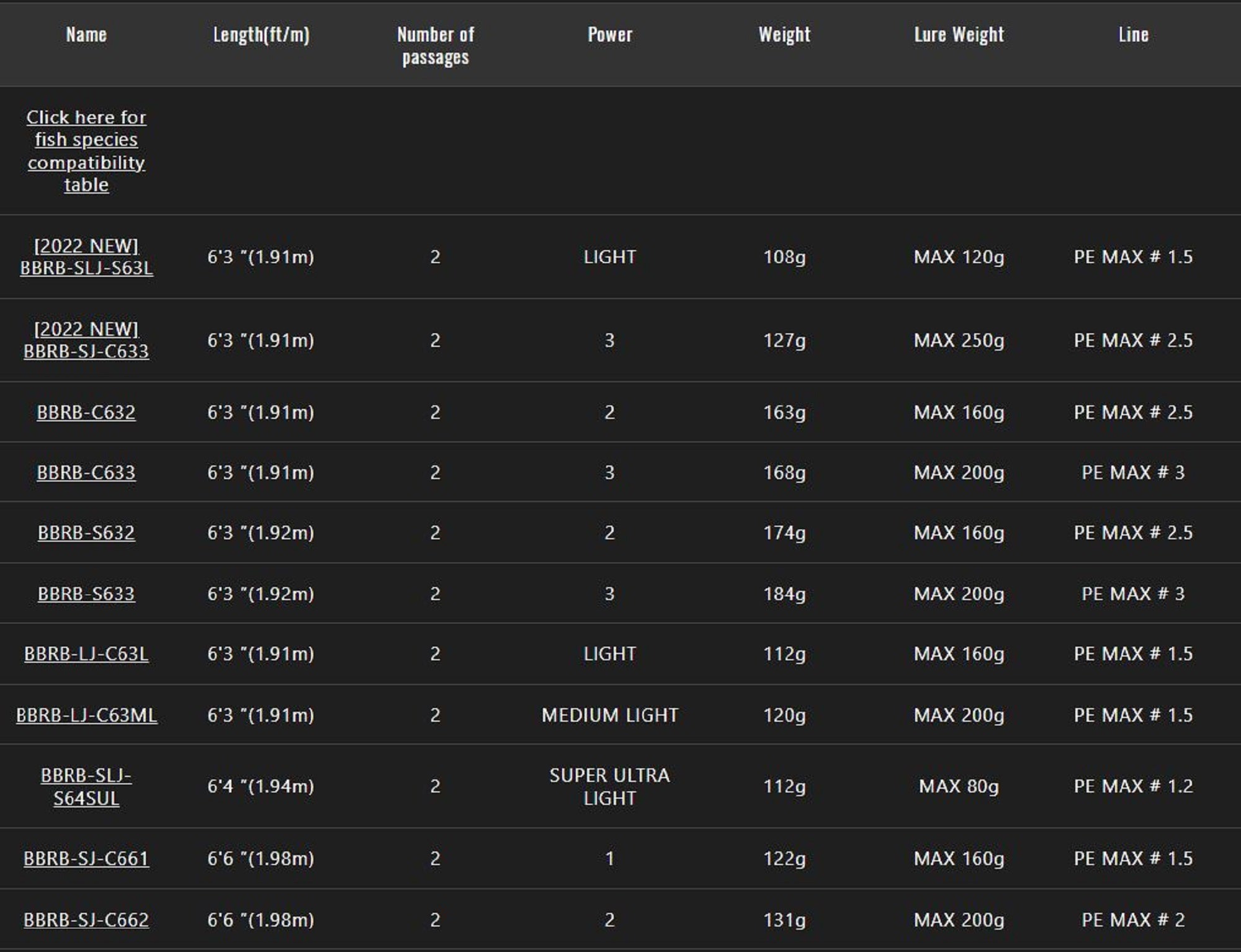Click the BBRB-SJ-C633 rod link
Viewport: 1241px width, 952px height.
tap(86, 340)
